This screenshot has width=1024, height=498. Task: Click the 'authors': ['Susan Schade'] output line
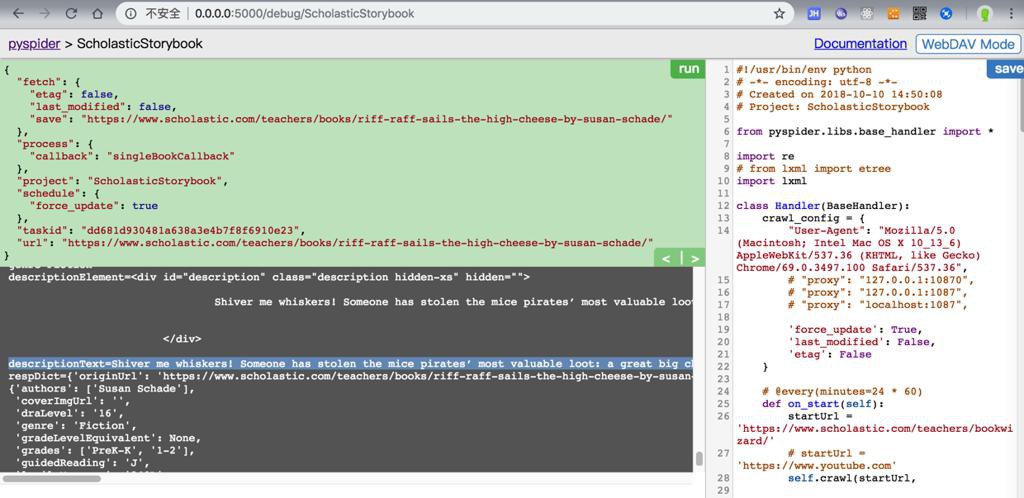[102, 389]
